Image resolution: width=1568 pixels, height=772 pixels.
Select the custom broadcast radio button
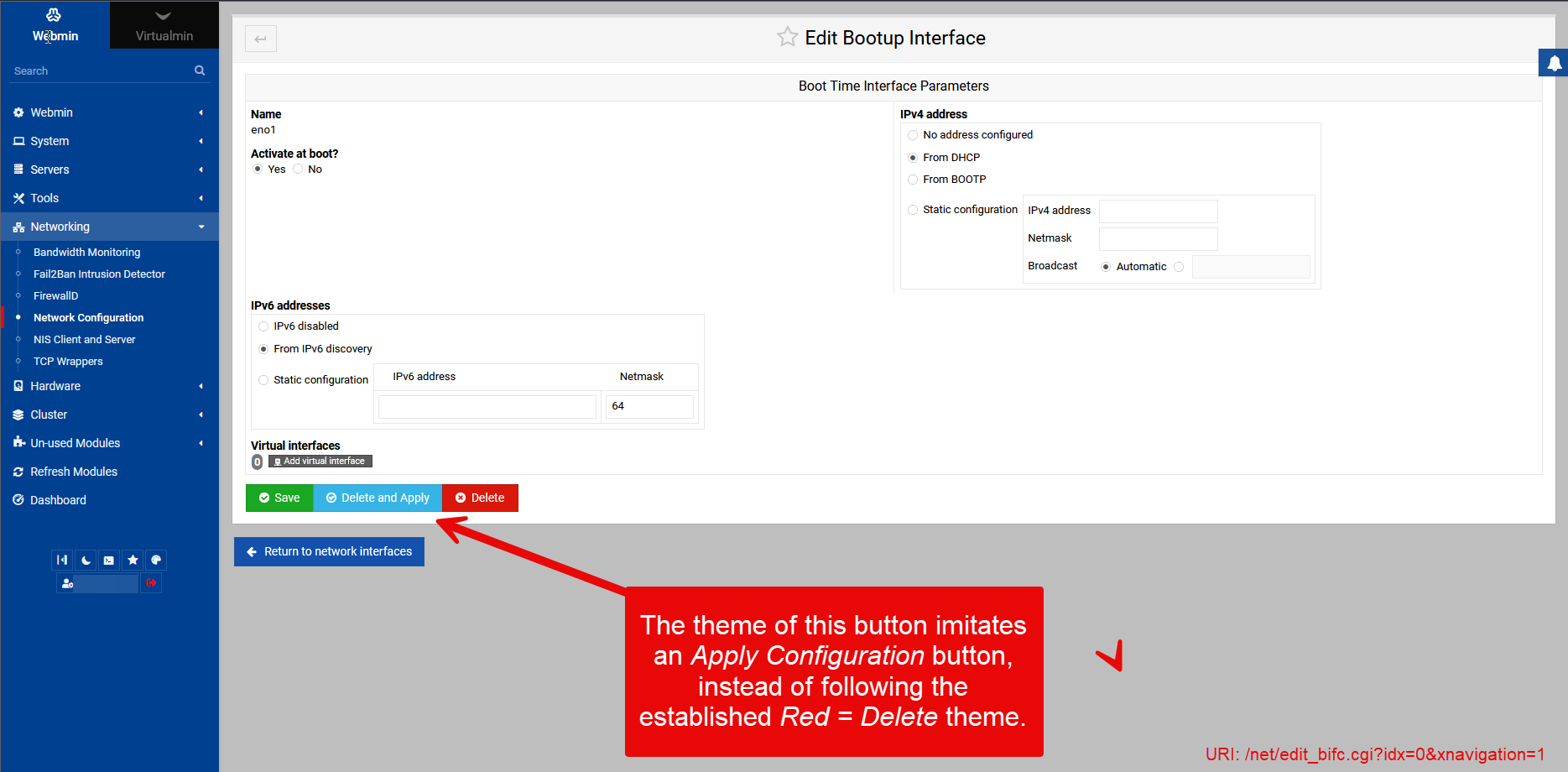point(1179,267)
